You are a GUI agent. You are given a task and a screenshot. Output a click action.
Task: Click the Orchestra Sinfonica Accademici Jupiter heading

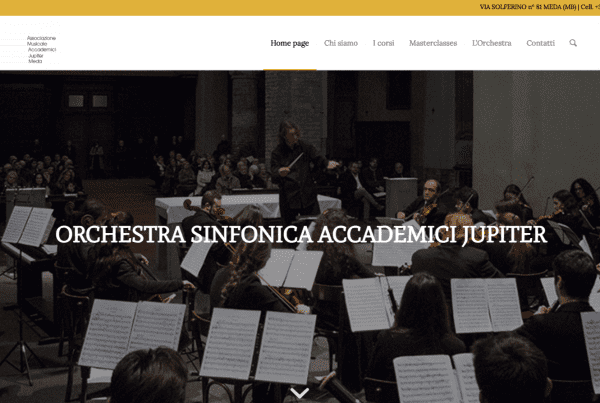[x=301, y=235]
